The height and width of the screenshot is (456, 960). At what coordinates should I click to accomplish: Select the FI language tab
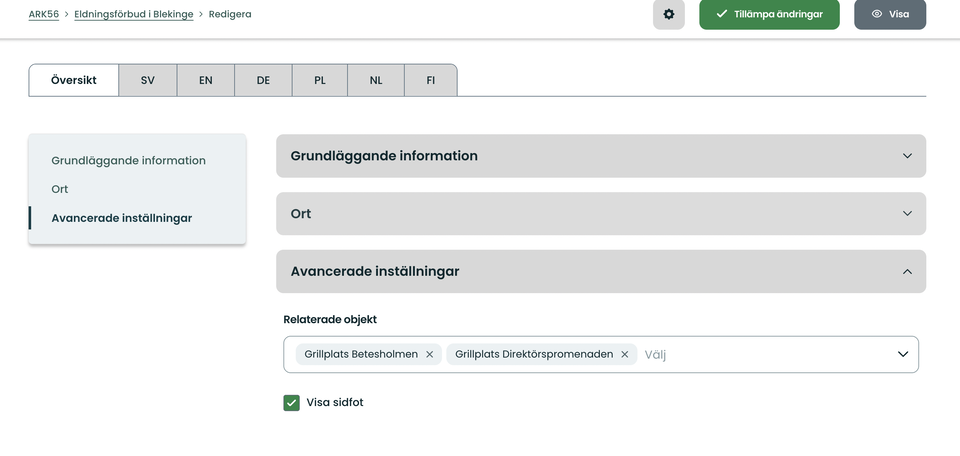(x=430, y=80)
